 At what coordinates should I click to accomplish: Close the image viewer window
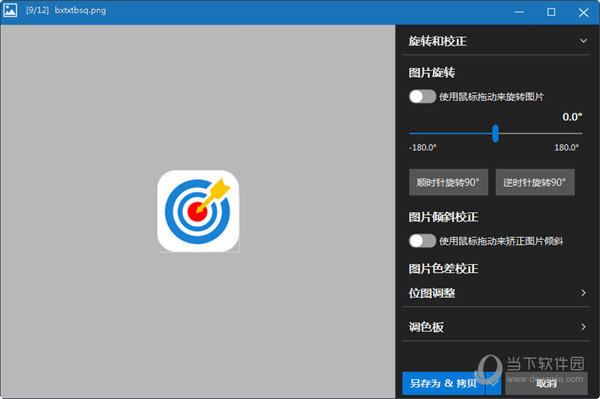(x=583, y=13)
